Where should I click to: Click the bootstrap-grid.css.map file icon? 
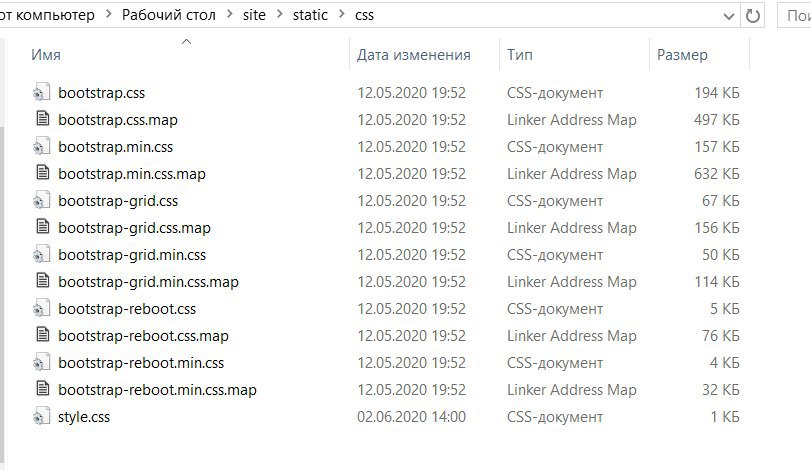pos(42,226)
